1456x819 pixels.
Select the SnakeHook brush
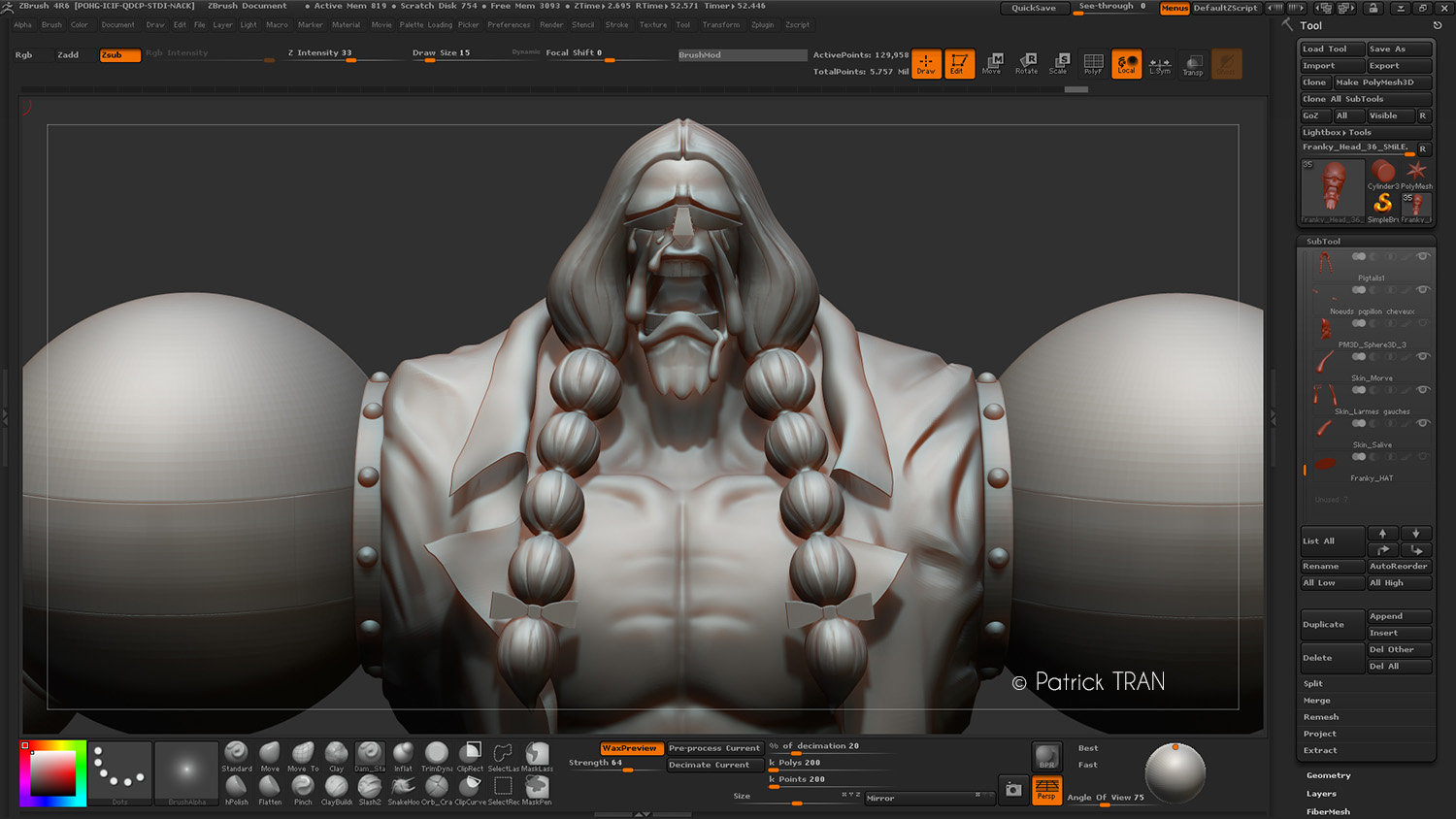pos(403,790)
